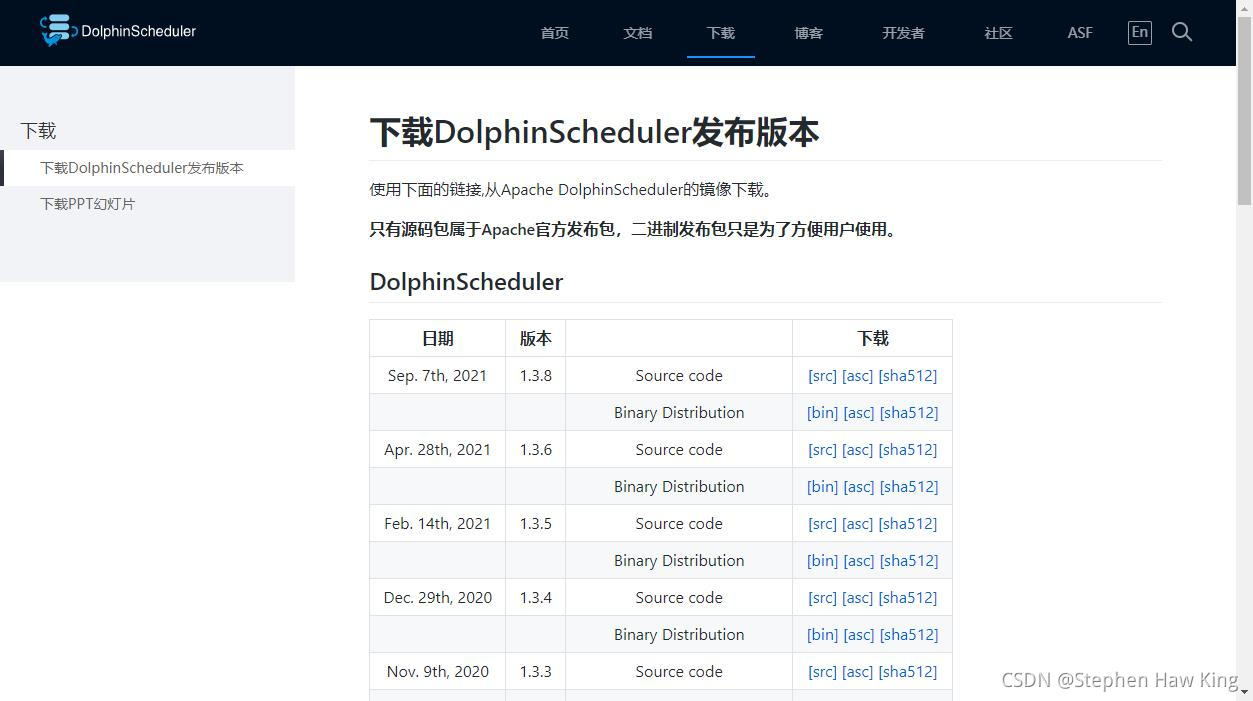This screenshot has width=1253, height=701.
Task: Open [sha512] for 1.3.3 source code
Action: (908, 672)
